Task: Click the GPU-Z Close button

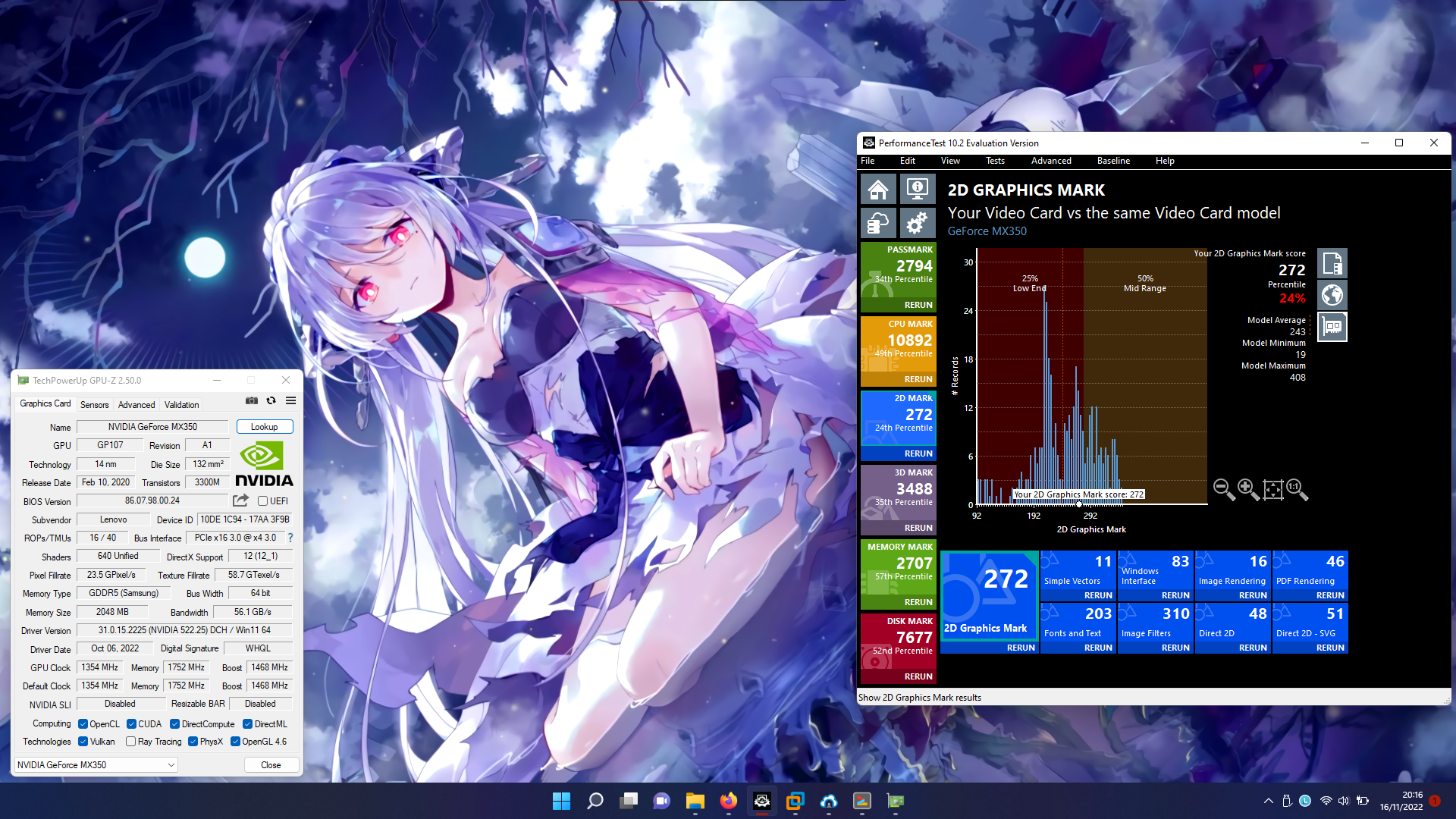Action: click(x=271, y=765)
